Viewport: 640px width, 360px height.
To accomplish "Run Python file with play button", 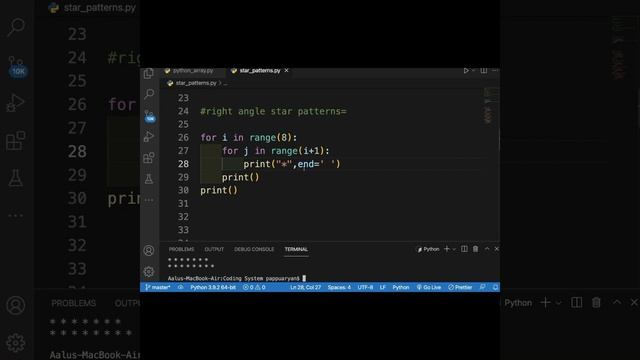I will tap(466, 71).
